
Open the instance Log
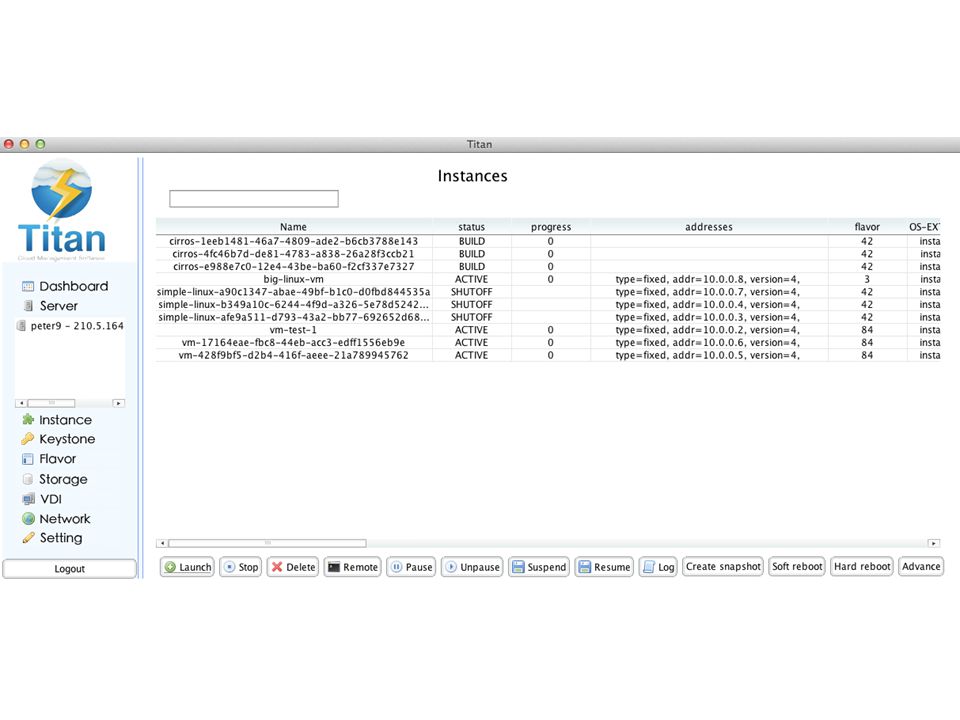(x=658, y=567)
